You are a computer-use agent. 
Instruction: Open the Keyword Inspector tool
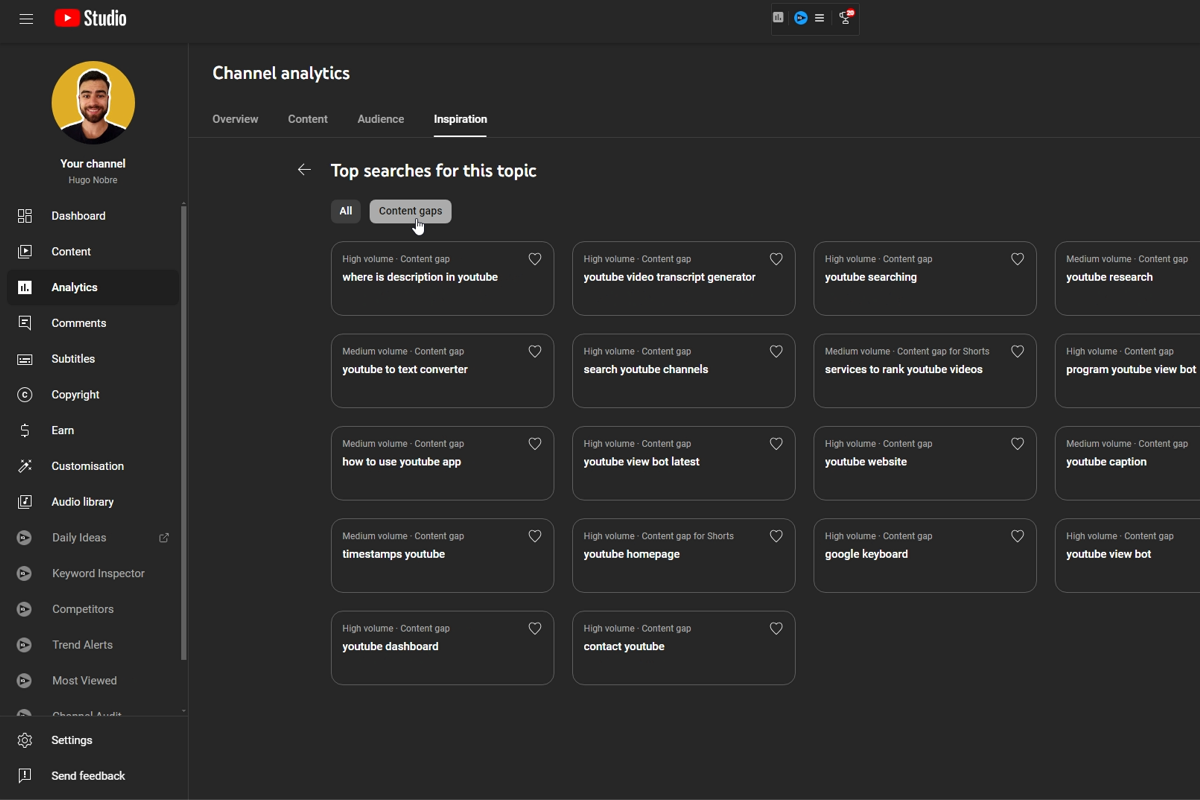(x=96, y=573)
